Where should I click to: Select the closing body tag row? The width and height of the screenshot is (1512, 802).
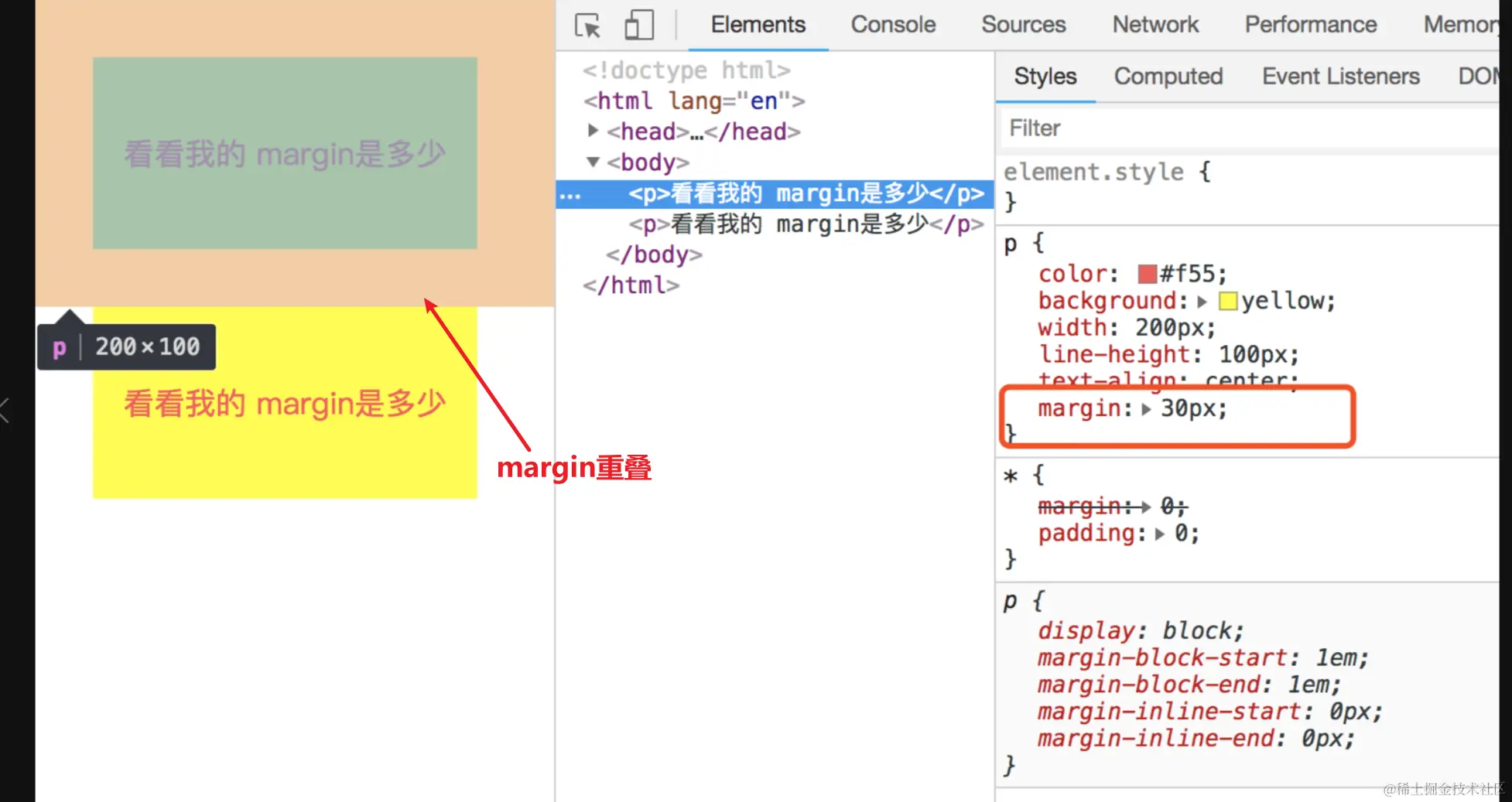654,254
